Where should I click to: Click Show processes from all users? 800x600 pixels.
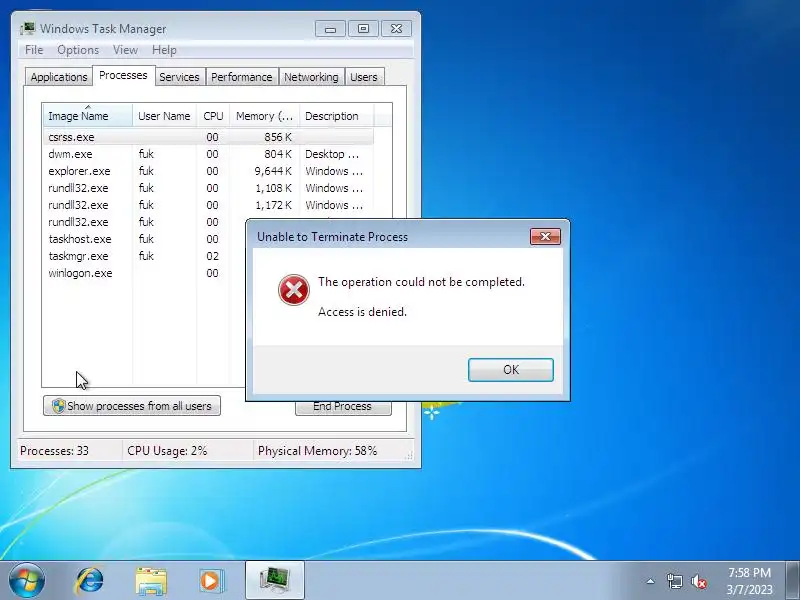tap(132, 406)
